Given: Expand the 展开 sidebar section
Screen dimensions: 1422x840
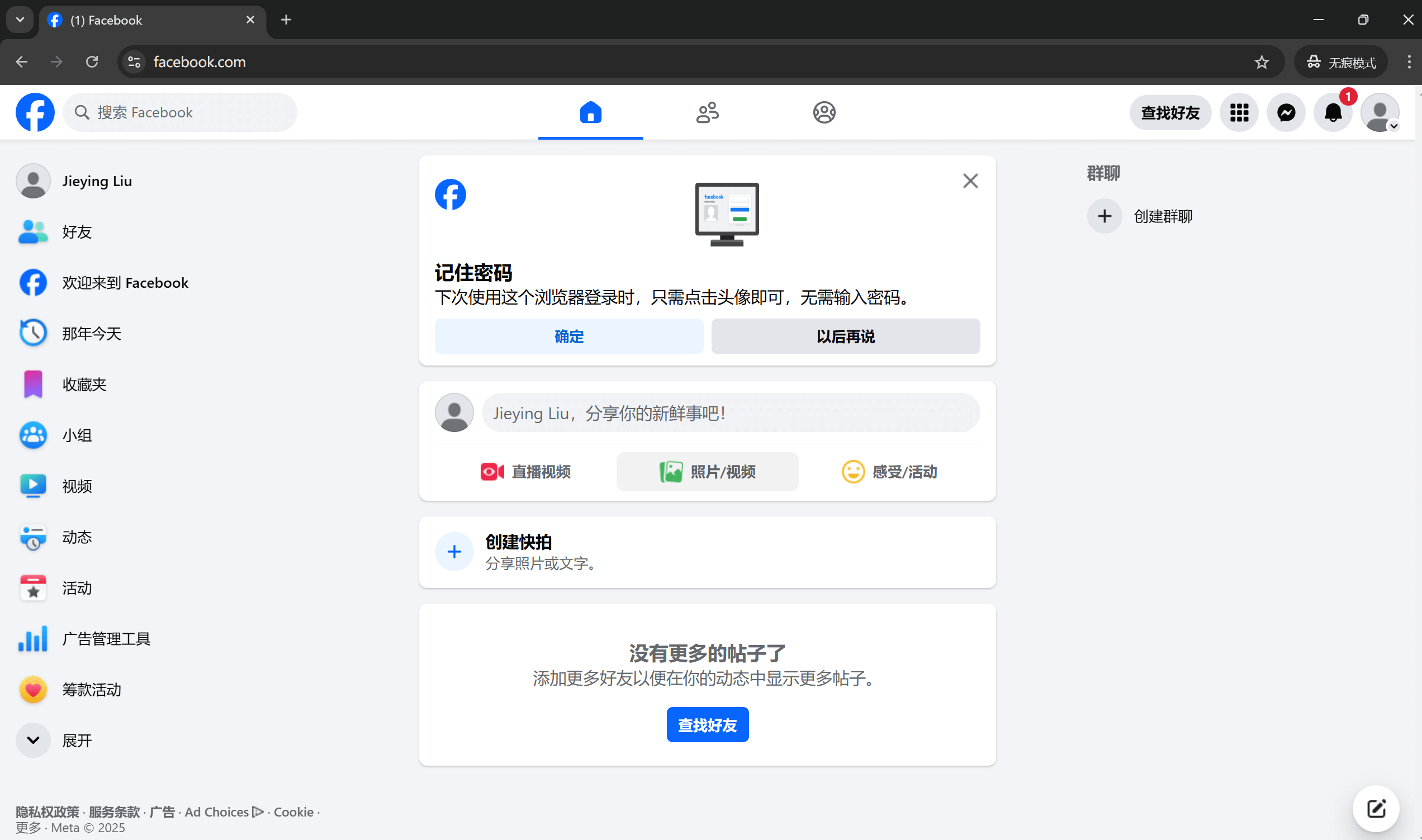Looking at the screenshot, I should pyautogui.click(x=77, y=740).
